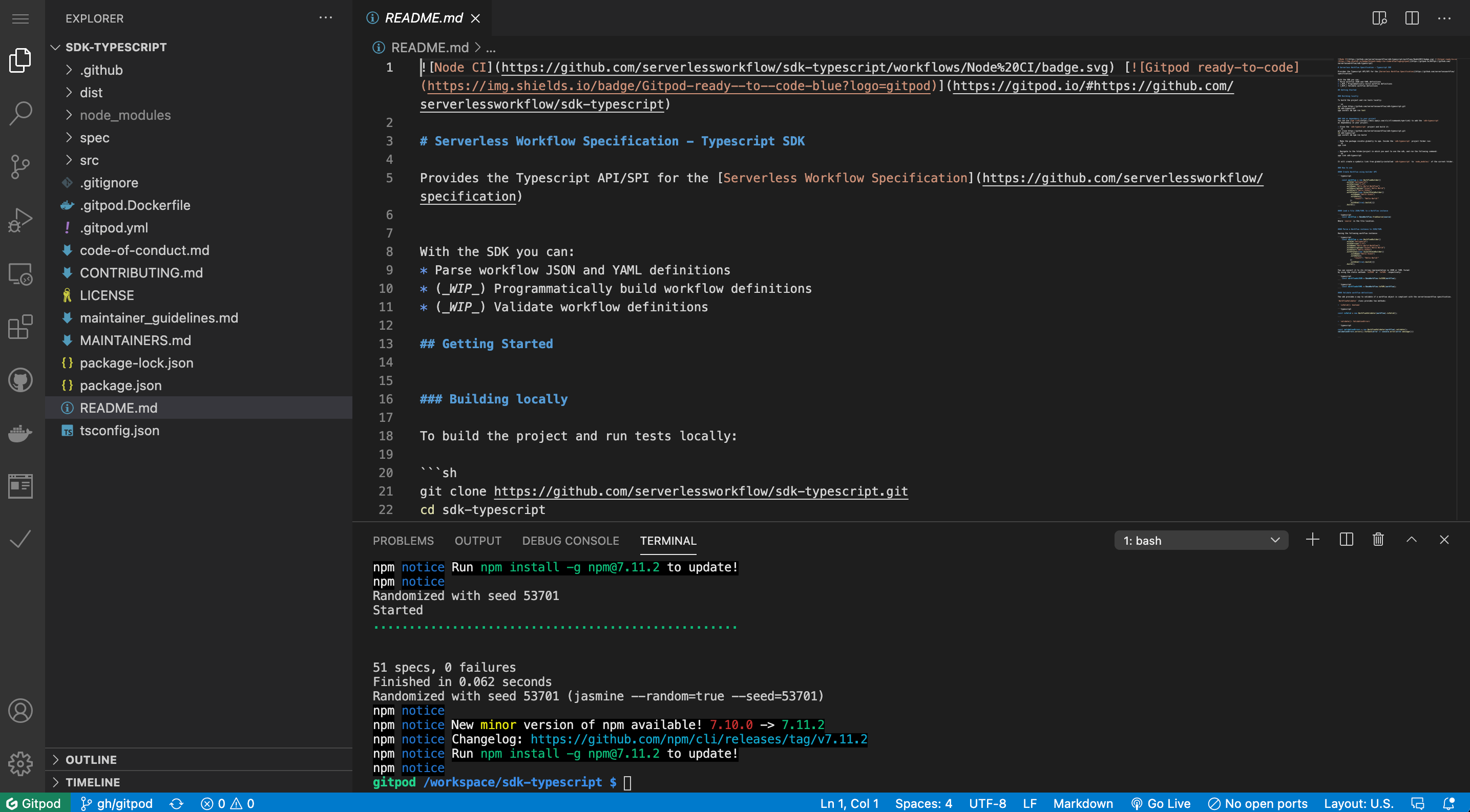Open the hamburger application menu
The width and height of the screenshot is (1470, 812).
[20, 19]
